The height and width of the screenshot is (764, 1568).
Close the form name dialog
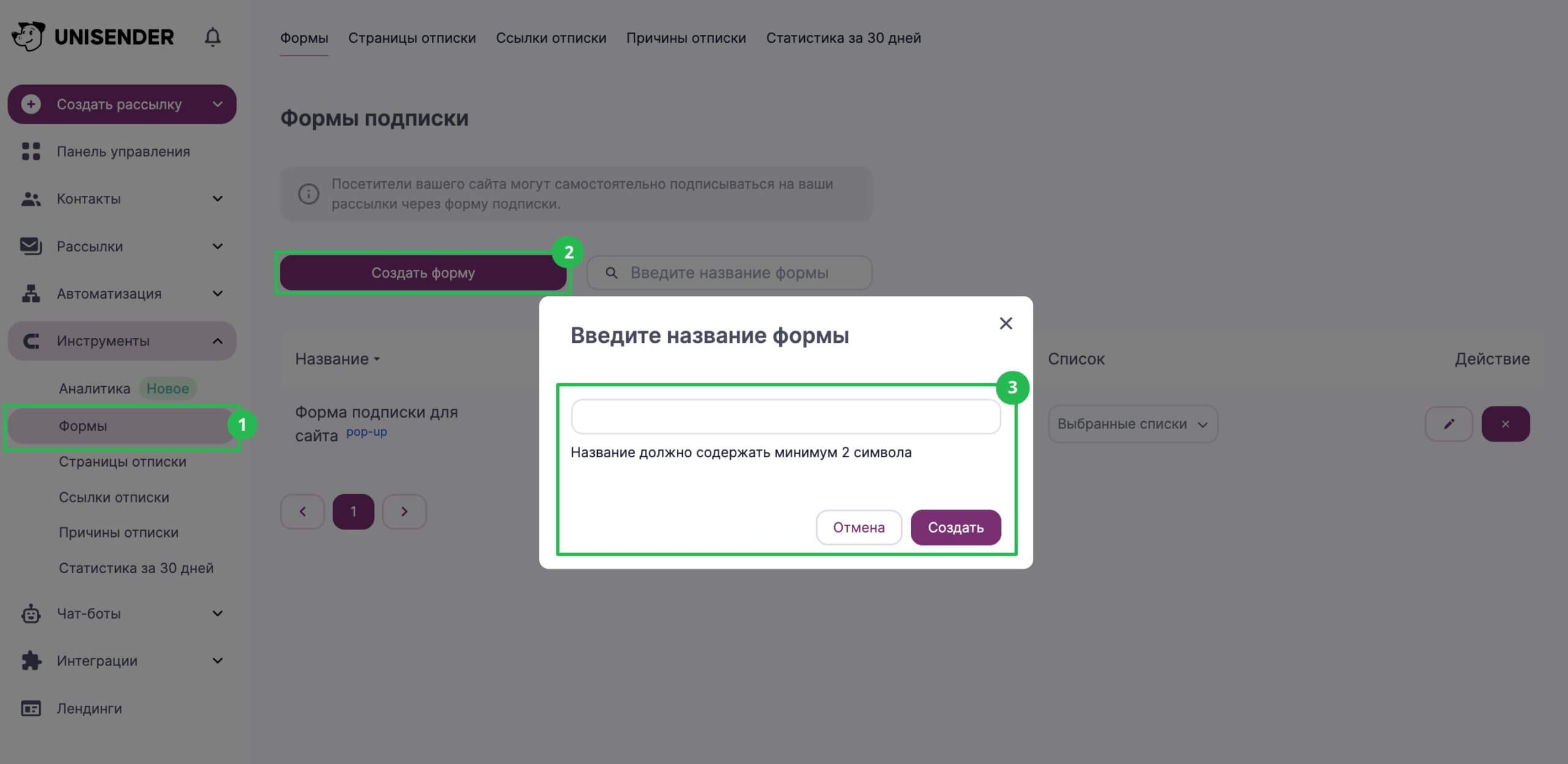[x=1006, y=323]
